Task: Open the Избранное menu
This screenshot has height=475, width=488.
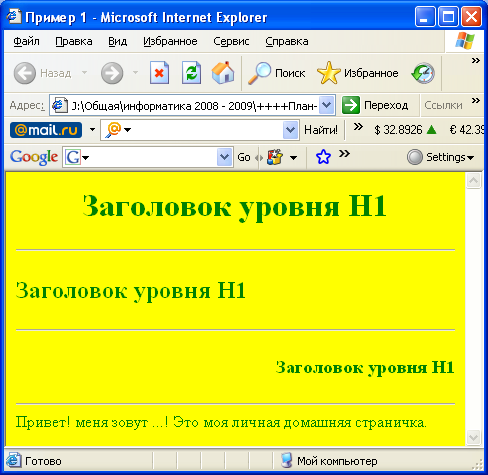Action: [170, 41]
